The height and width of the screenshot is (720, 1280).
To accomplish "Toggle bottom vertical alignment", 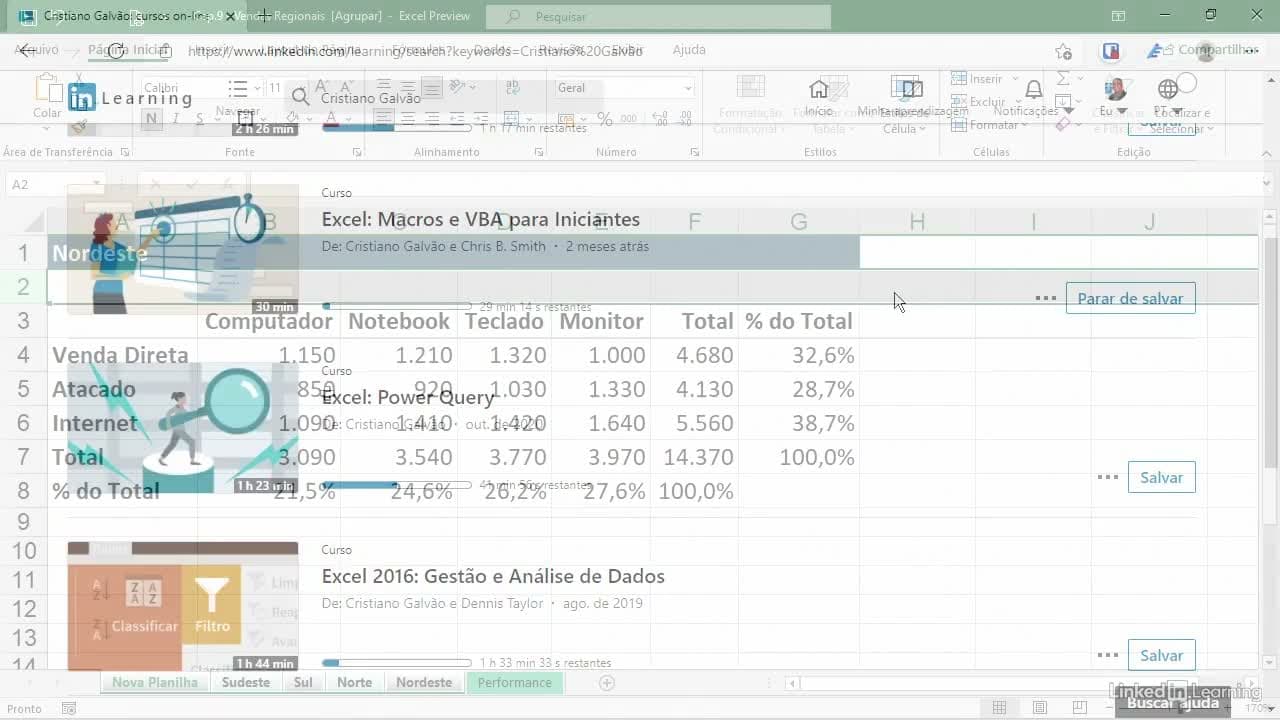I will 433,88.
